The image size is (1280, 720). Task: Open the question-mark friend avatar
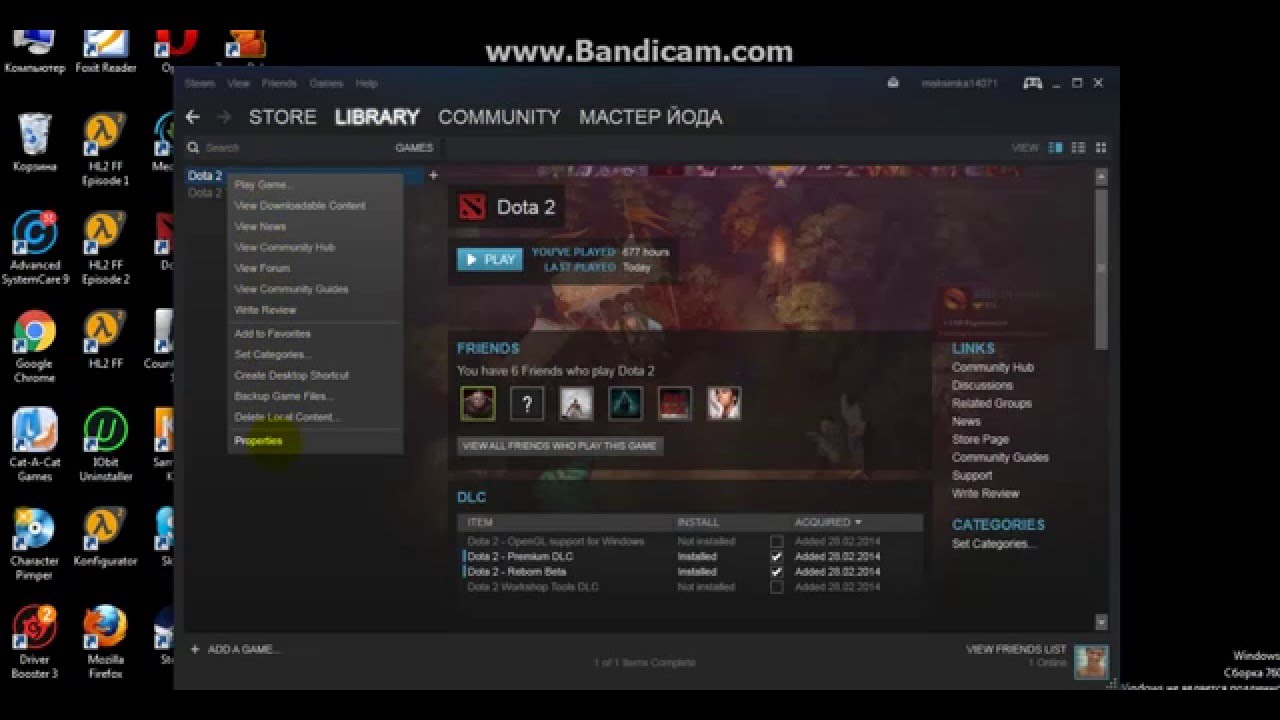click(527, 403)
